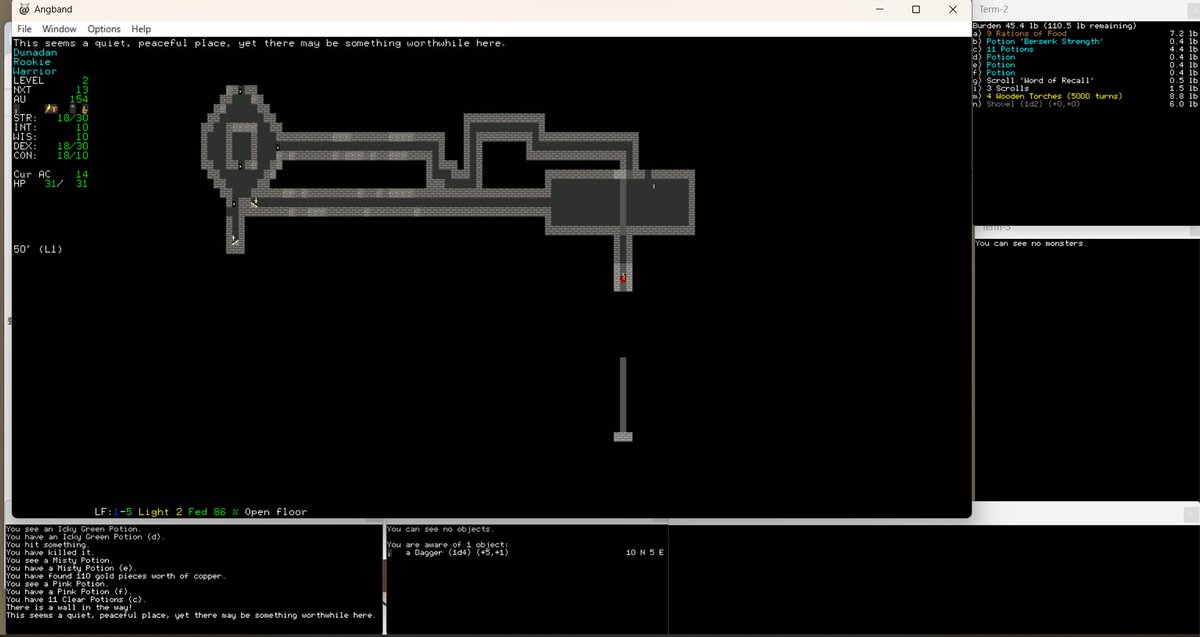Viewport: 1200px width, 637px height.
Task: Click the item beside the lower-left door
Action: coord(255,202)
